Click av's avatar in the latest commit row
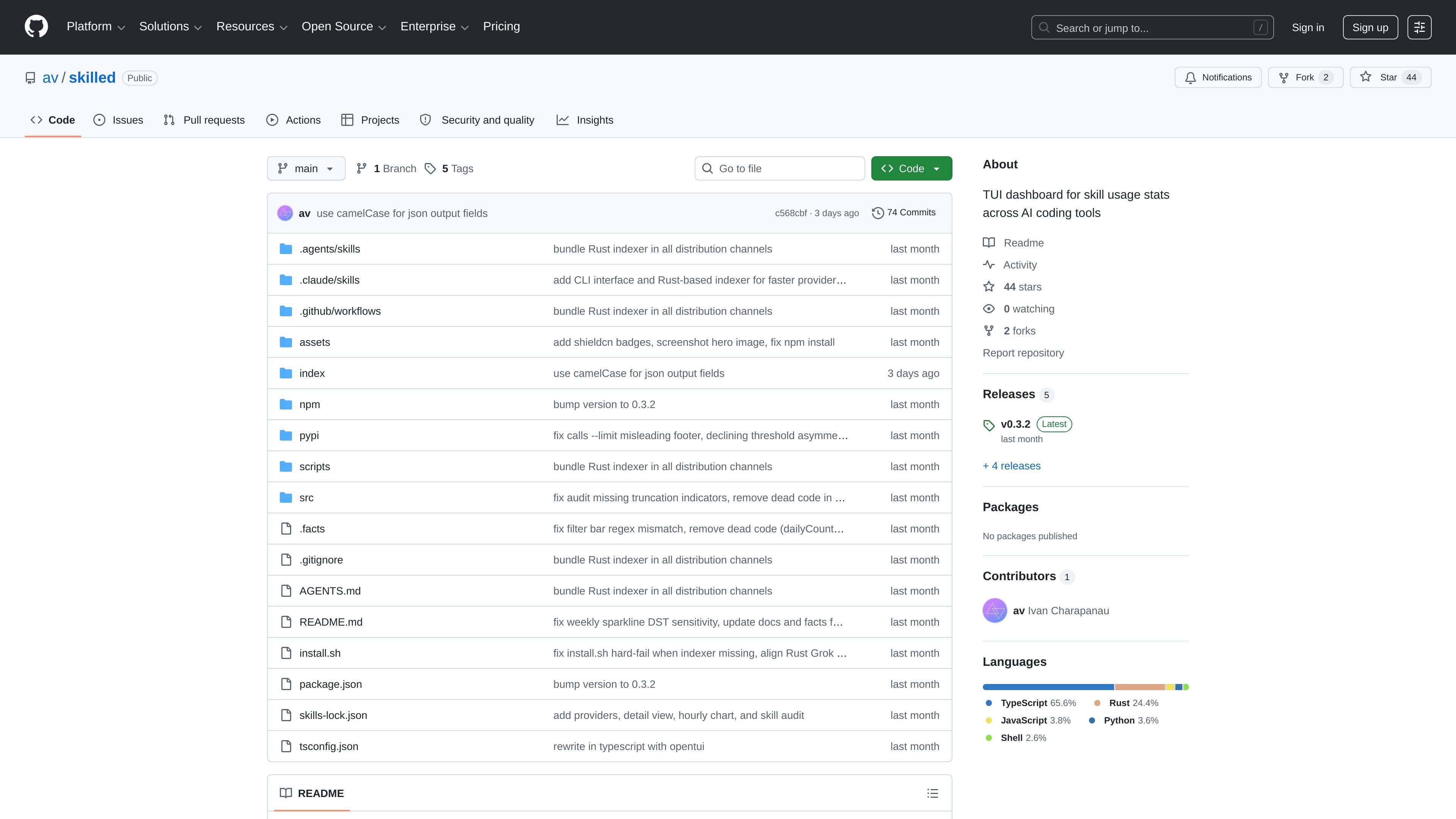Viewport: 1456px width, 819px height. click(x=285, y=213)
